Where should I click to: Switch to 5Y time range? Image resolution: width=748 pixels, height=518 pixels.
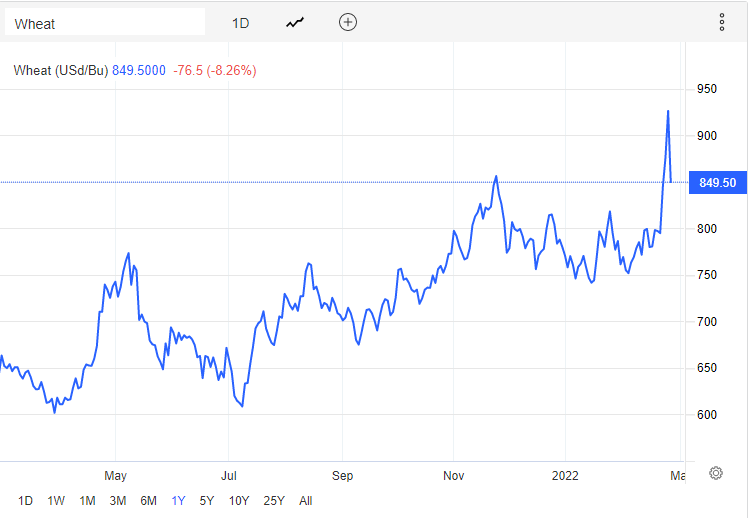[x=207, y=501]
